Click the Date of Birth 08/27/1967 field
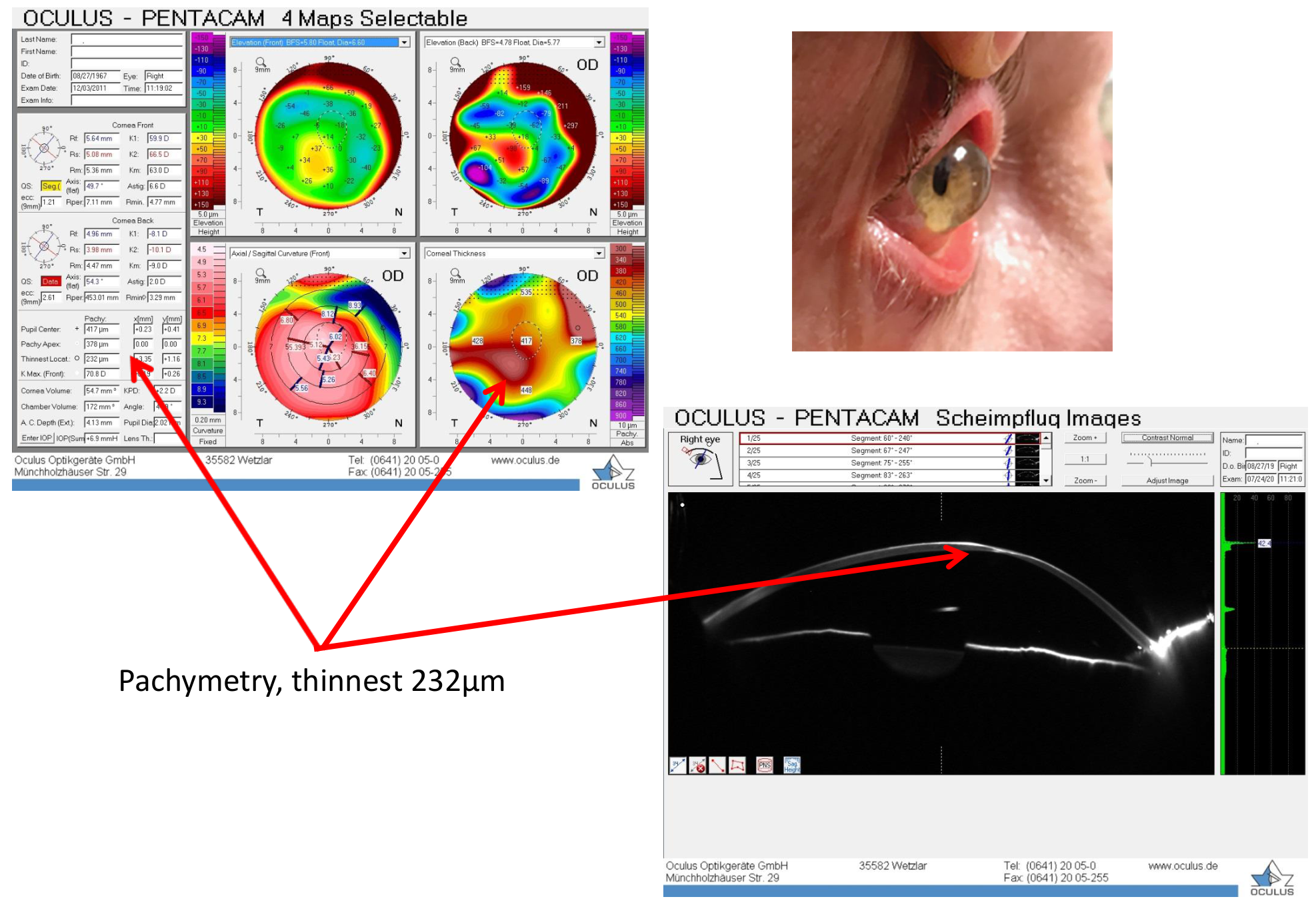The width and height of the screenshot is (1316, 905). [x=95, y=76]
